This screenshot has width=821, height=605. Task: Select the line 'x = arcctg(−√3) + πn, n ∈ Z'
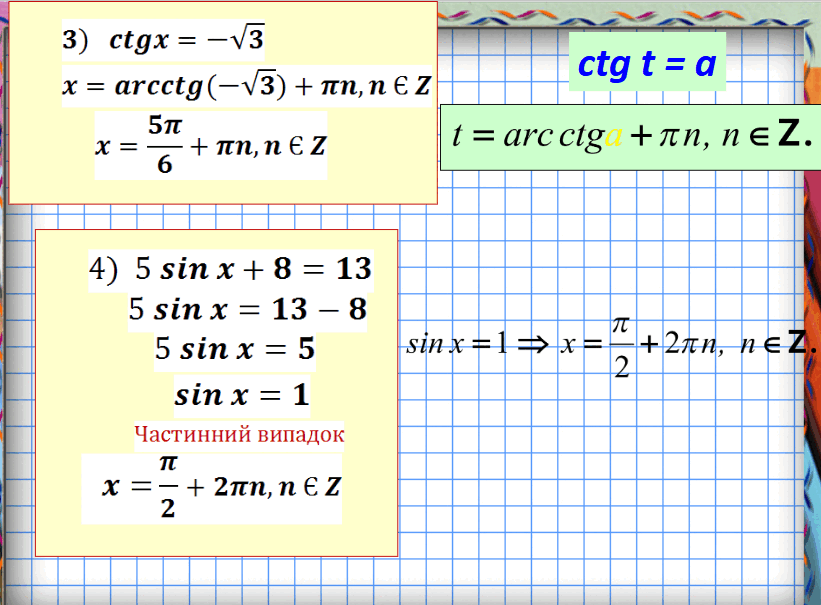pos(247,86)
